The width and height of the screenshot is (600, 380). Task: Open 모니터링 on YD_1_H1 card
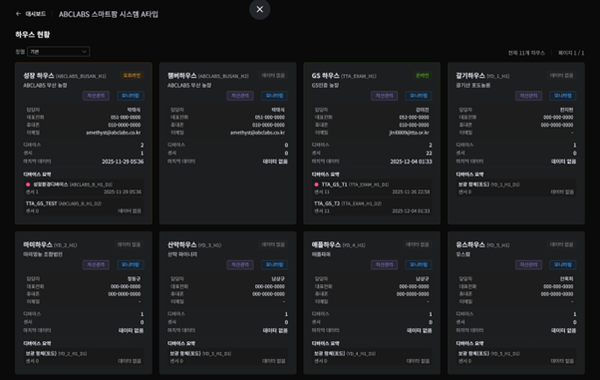563,96
